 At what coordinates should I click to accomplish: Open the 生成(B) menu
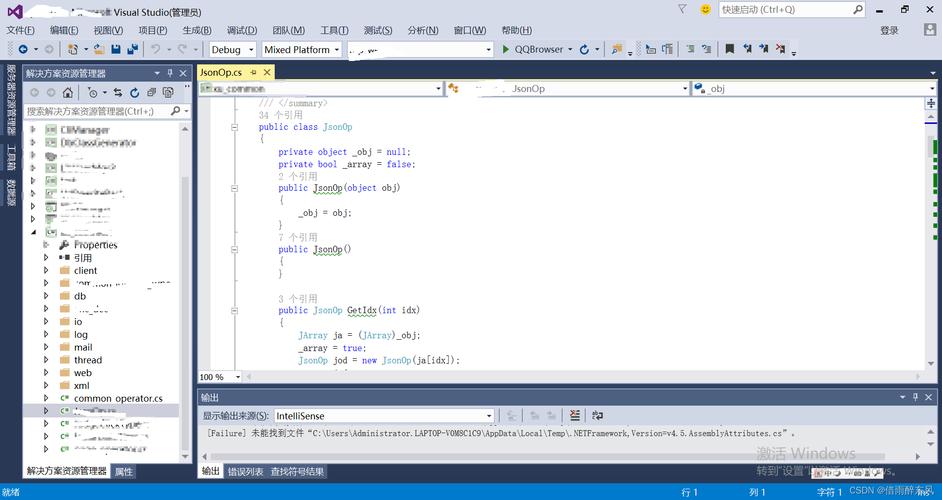(196, 30)
